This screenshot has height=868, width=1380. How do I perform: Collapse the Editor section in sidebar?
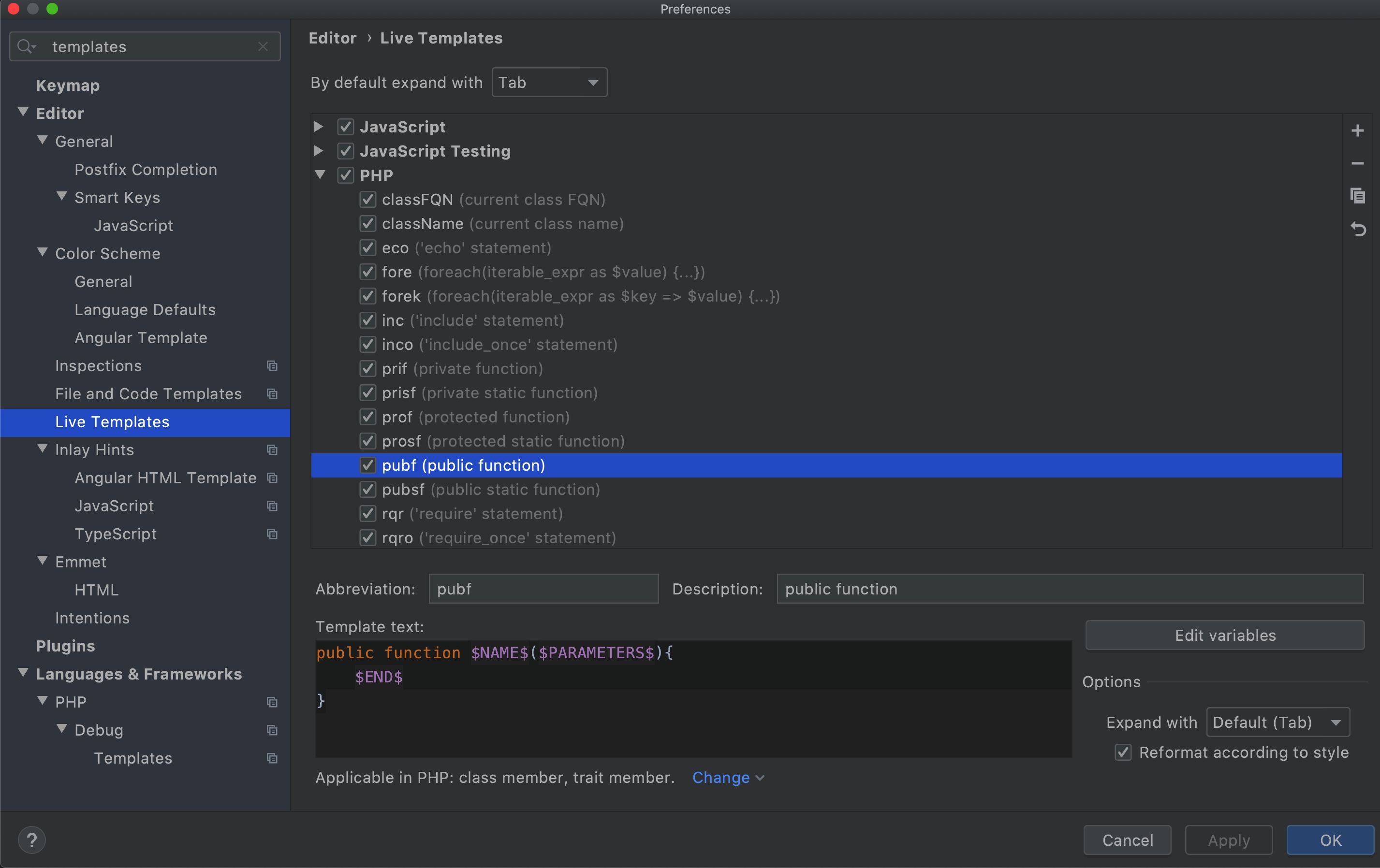(23, 112)
